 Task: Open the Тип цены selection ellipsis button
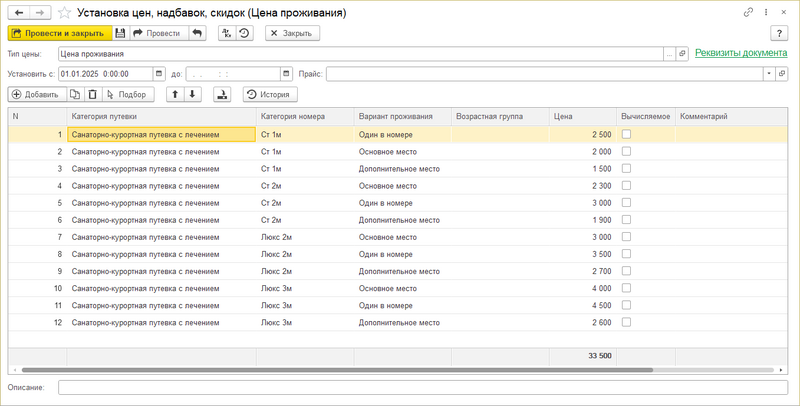669,53
